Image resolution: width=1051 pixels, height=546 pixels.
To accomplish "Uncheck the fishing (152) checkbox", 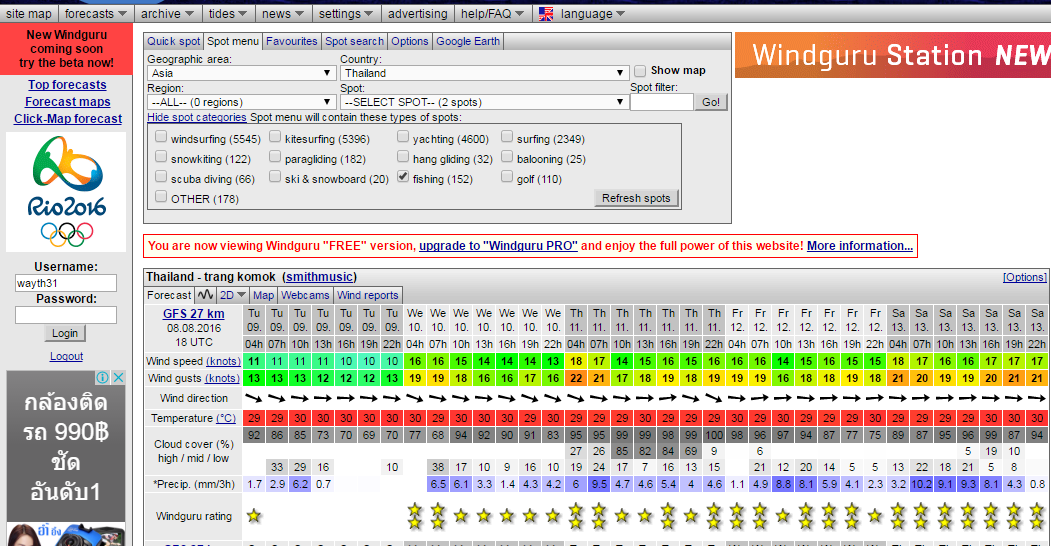I will click(403, 177).
